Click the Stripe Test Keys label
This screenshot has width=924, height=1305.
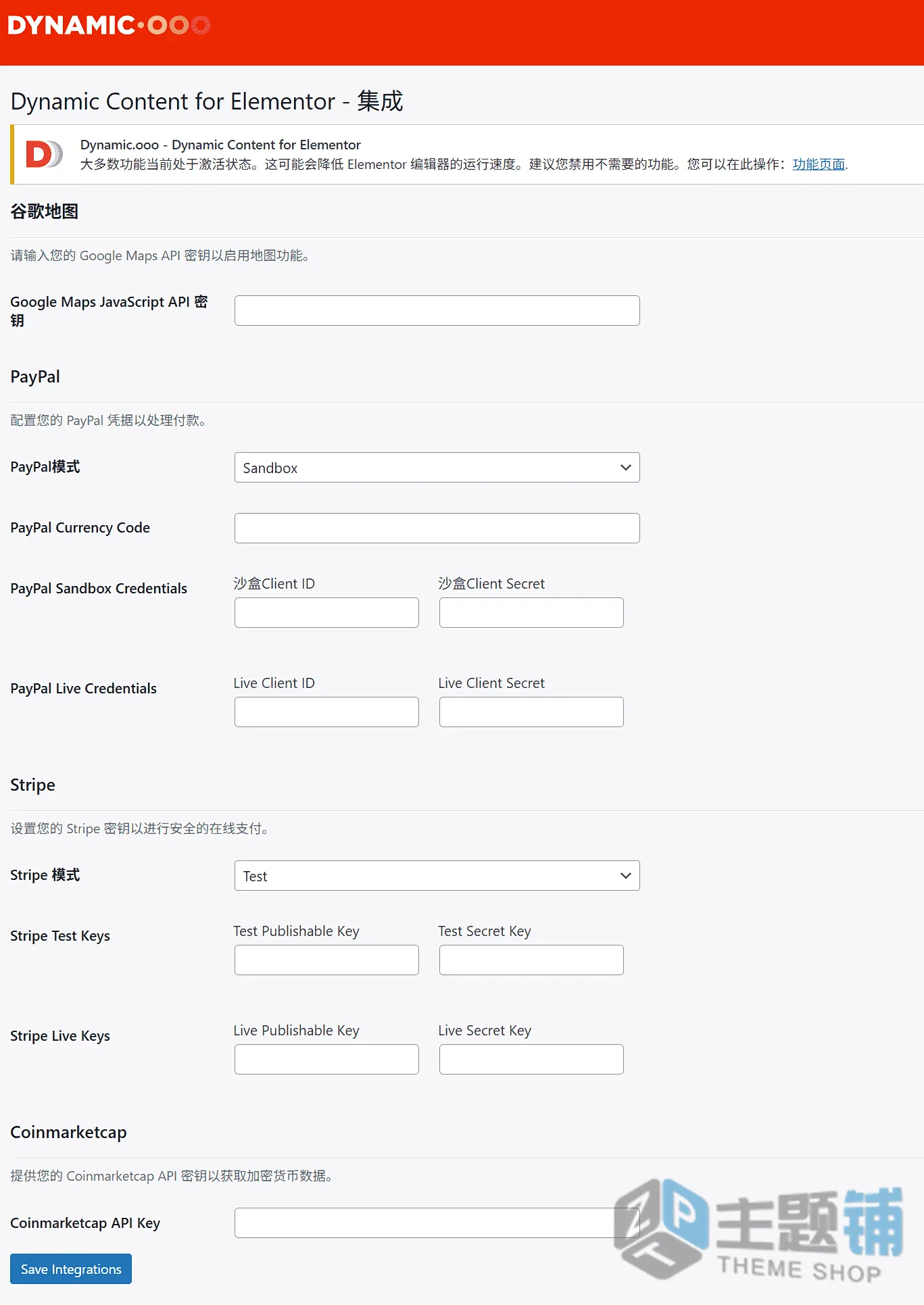(x=60, y=936)
